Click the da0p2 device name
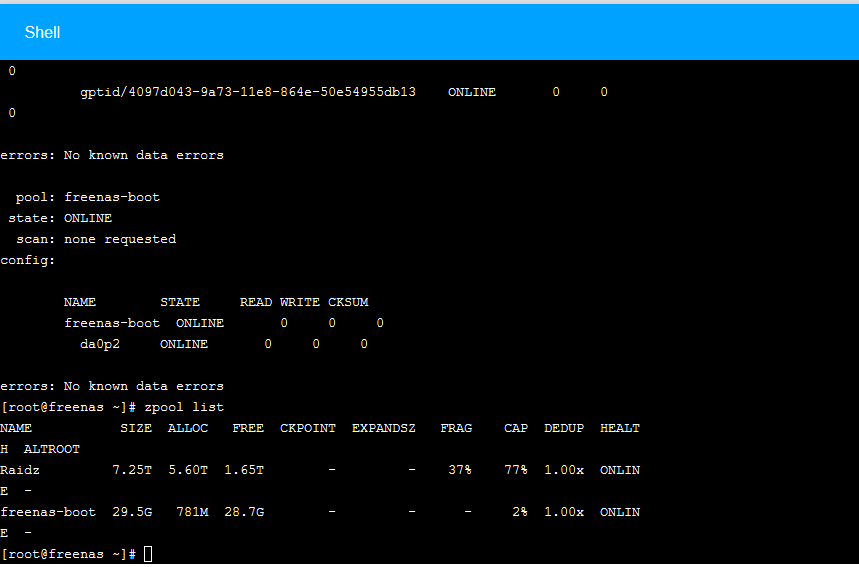The image size is (859, 567). [x=100, y=344]
